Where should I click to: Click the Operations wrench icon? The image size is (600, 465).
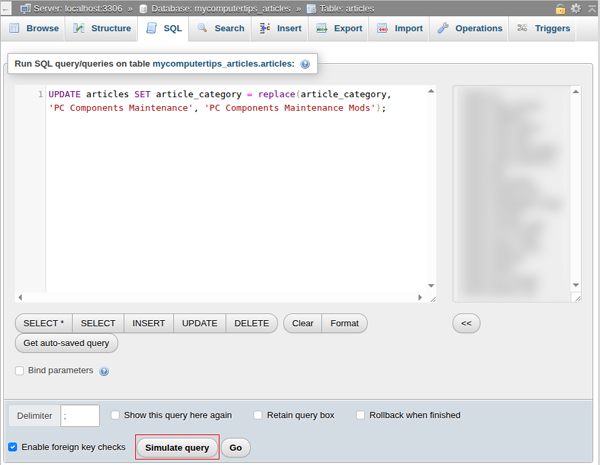coord(443,28)
